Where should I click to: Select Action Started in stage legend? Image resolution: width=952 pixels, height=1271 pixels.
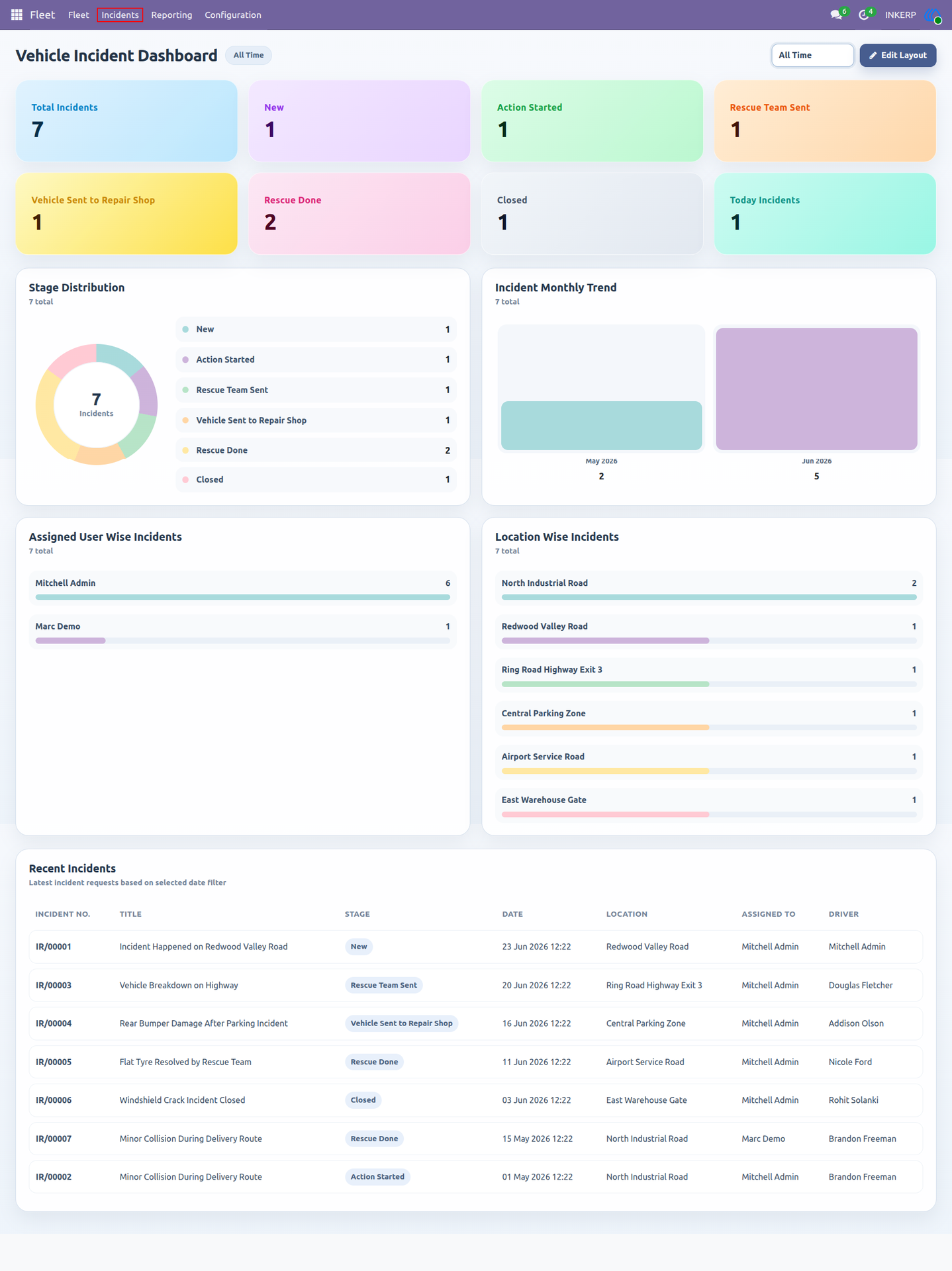(316, 359)
